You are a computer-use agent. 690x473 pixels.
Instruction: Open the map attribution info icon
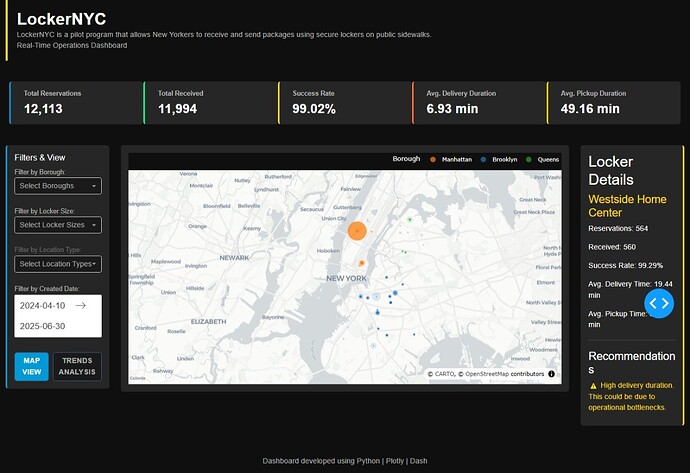click(x=551, y=374)
